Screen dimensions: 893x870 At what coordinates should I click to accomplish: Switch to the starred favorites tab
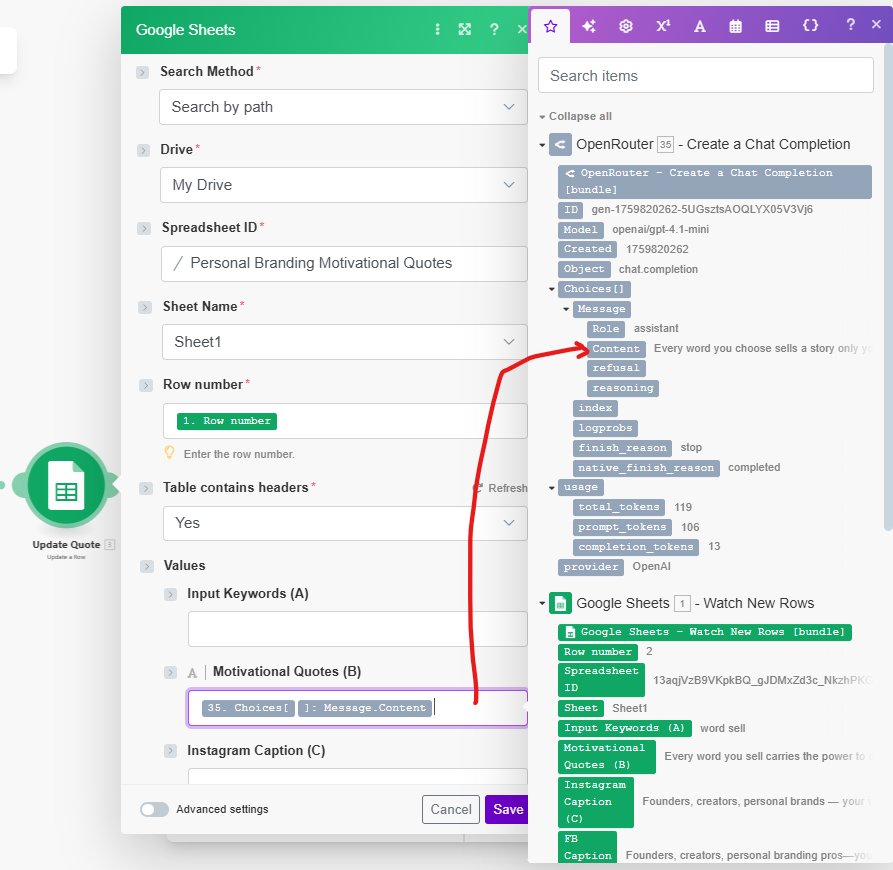click(550, 26)
